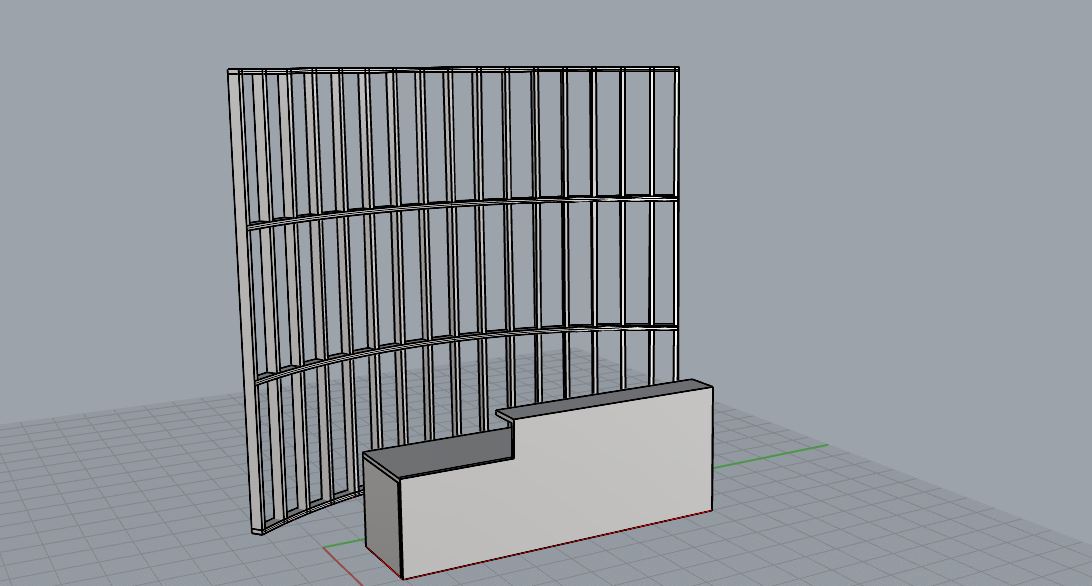Click the empty gray background right of the frame
This screenshot has width=1092, height=586.
coord(880,200)
